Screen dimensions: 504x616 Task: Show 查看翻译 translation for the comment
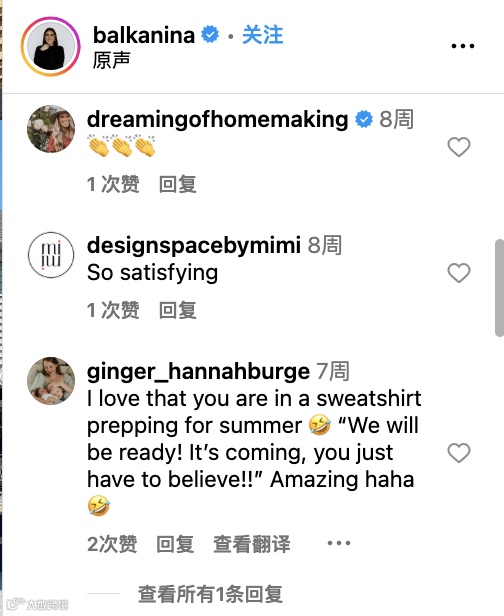[251, 544]
